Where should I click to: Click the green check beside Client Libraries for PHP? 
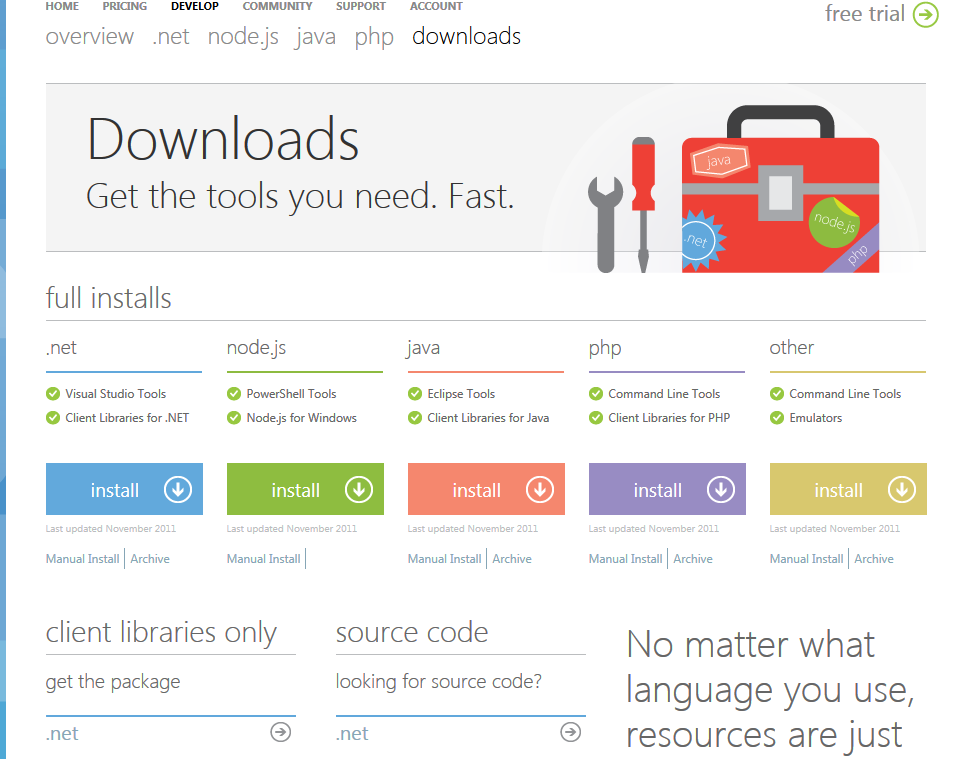pos(596,418)
